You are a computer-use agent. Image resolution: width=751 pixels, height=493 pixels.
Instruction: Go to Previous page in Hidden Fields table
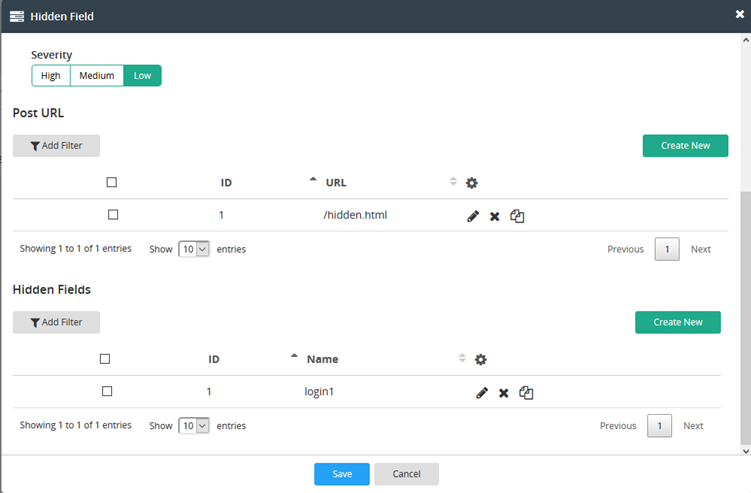618,425
